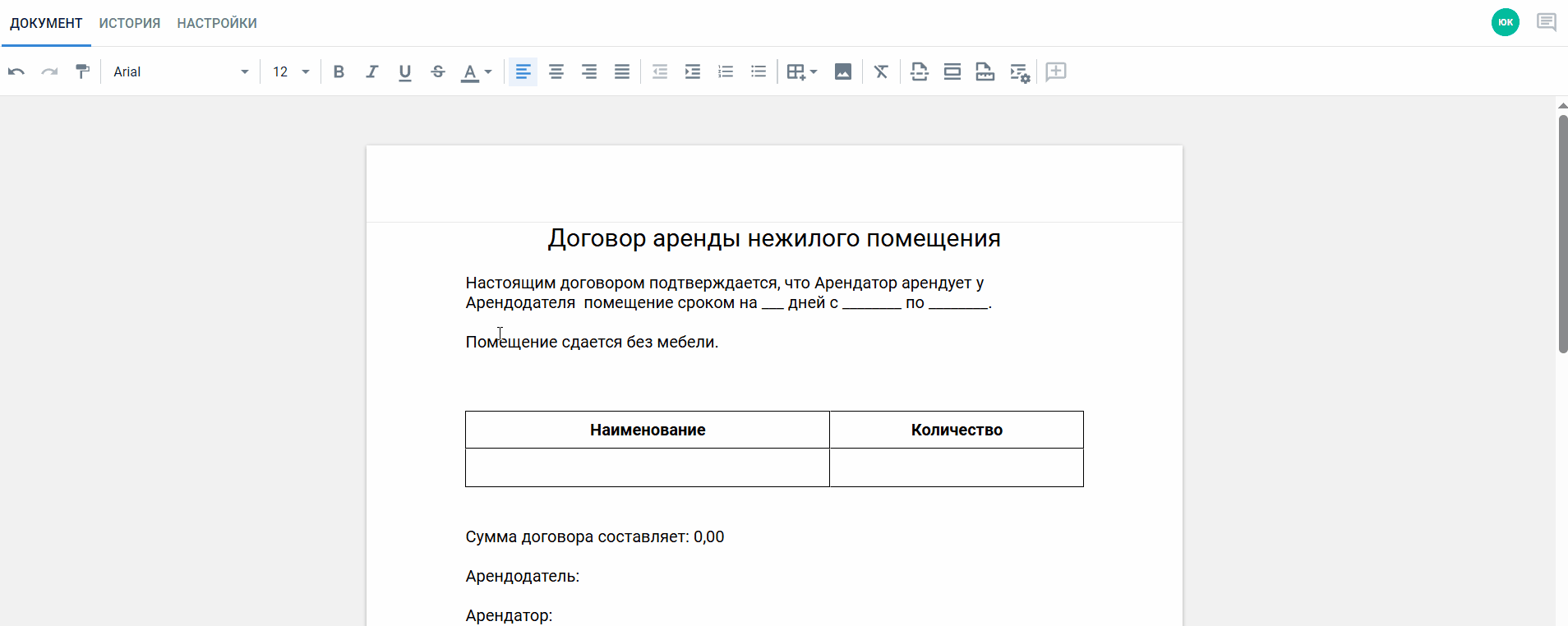This screenshot has height=626, width=1568.
Task: Click the text color letter A icon
Action: [x=469, y=72]
